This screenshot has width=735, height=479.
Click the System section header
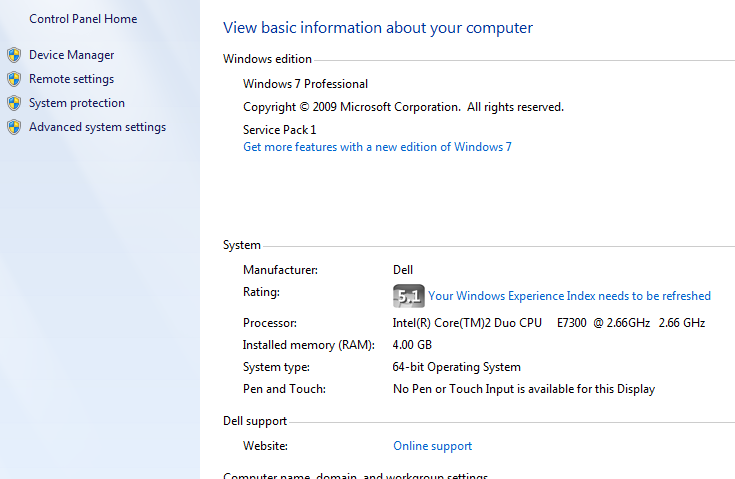[x=241, y=245]
